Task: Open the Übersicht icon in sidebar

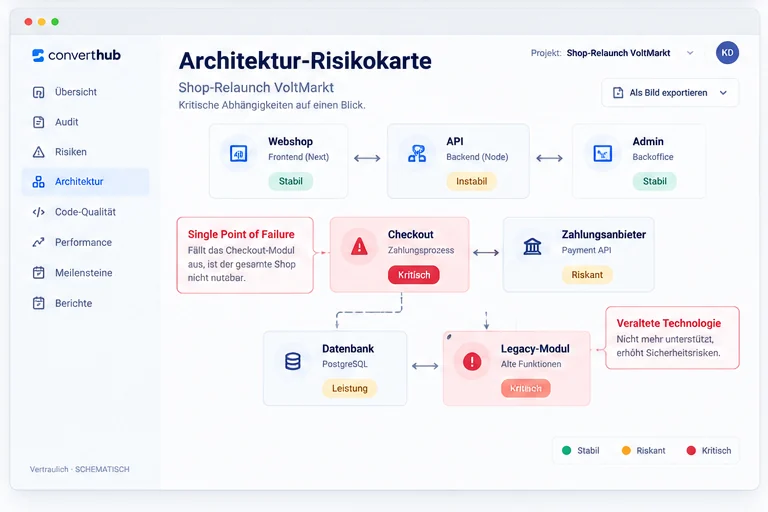Action: click(x=39, y=92)
